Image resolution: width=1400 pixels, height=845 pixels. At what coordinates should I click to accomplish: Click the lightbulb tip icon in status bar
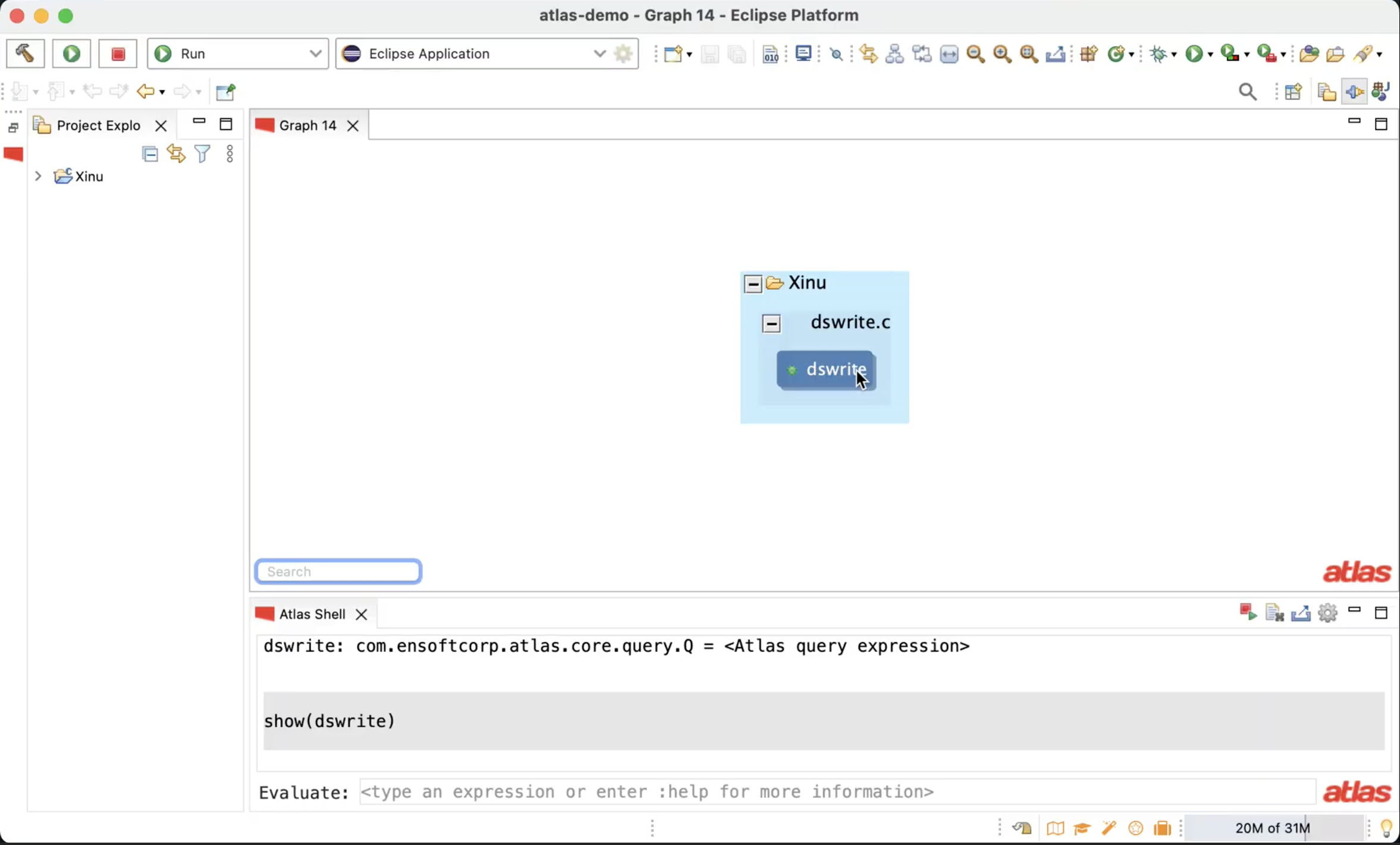(x=1386, y=828)
